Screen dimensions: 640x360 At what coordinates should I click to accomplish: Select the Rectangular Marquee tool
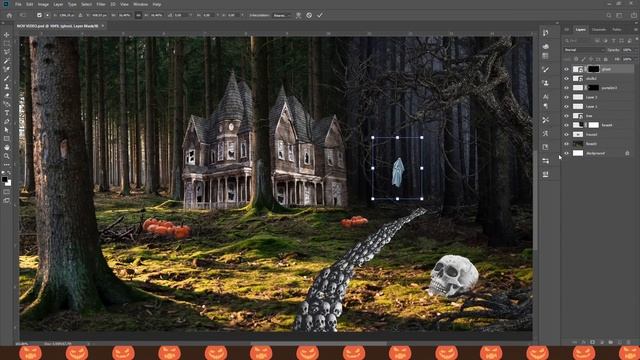coord(7,44)
